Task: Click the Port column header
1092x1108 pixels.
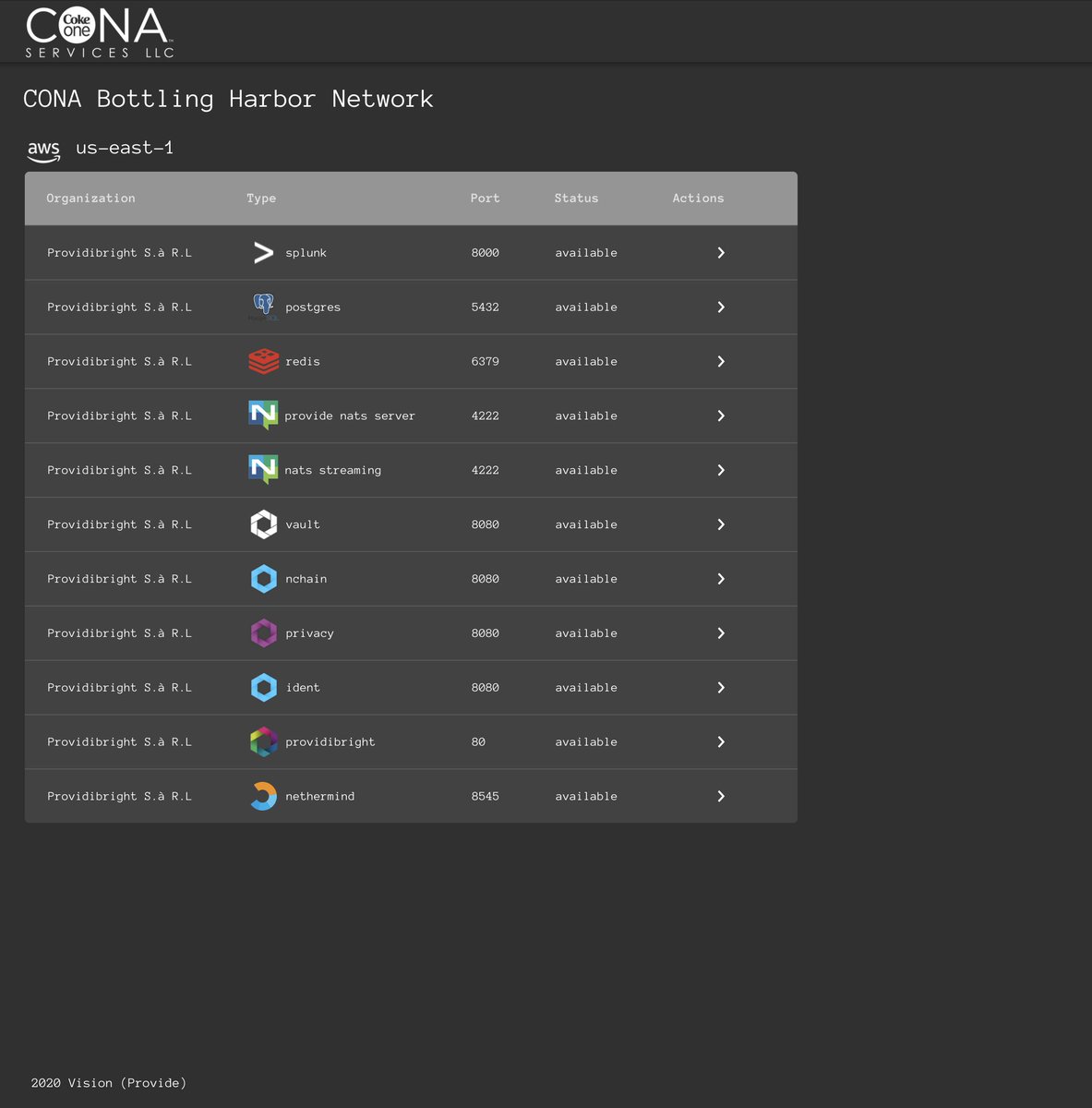Action: pos(485,199)
